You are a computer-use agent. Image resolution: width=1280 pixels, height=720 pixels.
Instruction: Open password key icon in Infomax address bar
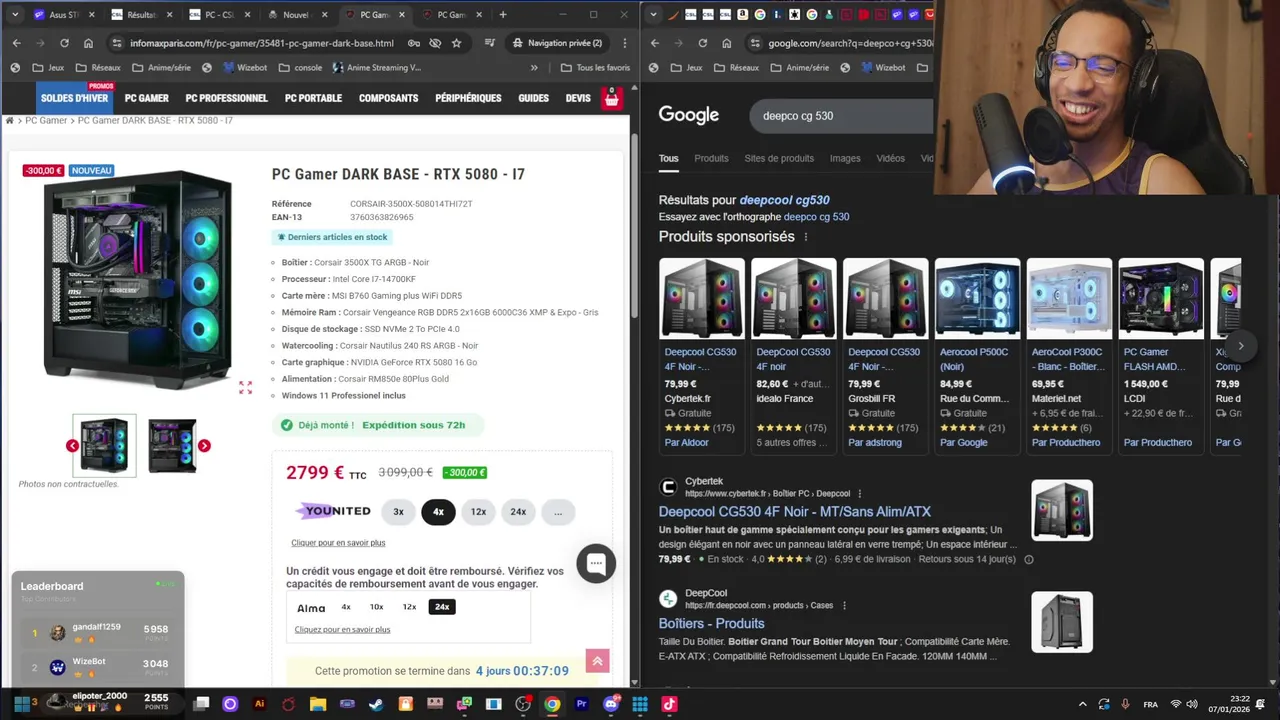[413, 43]
